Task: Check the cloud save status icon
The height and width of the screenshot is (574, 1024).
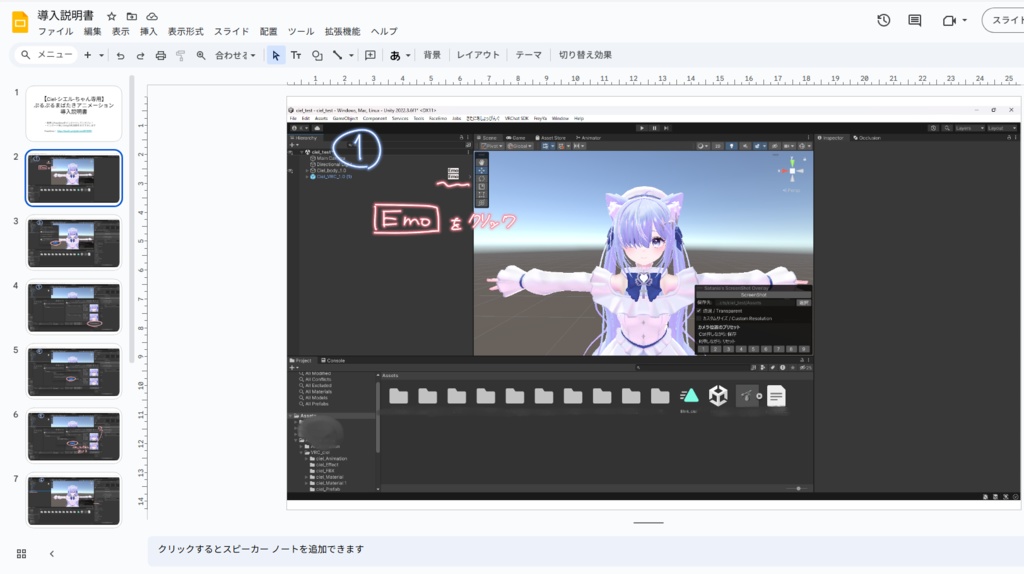Action: pyautogui.click(x=152, y=16)
